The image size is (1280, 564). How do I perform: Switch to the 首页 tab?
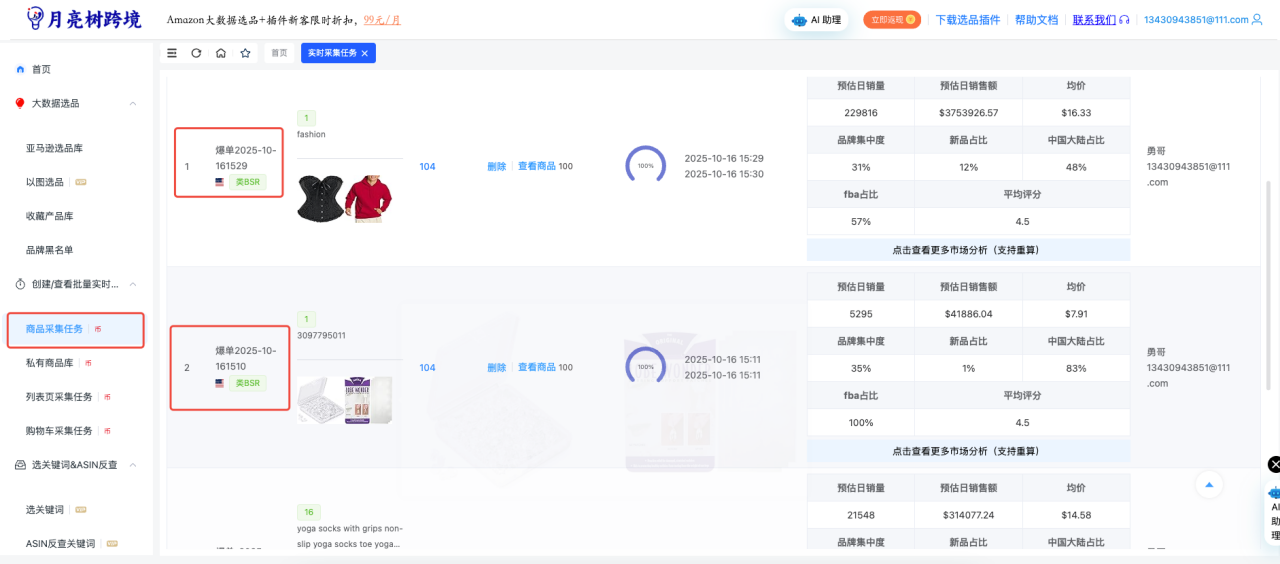(279, 53)
